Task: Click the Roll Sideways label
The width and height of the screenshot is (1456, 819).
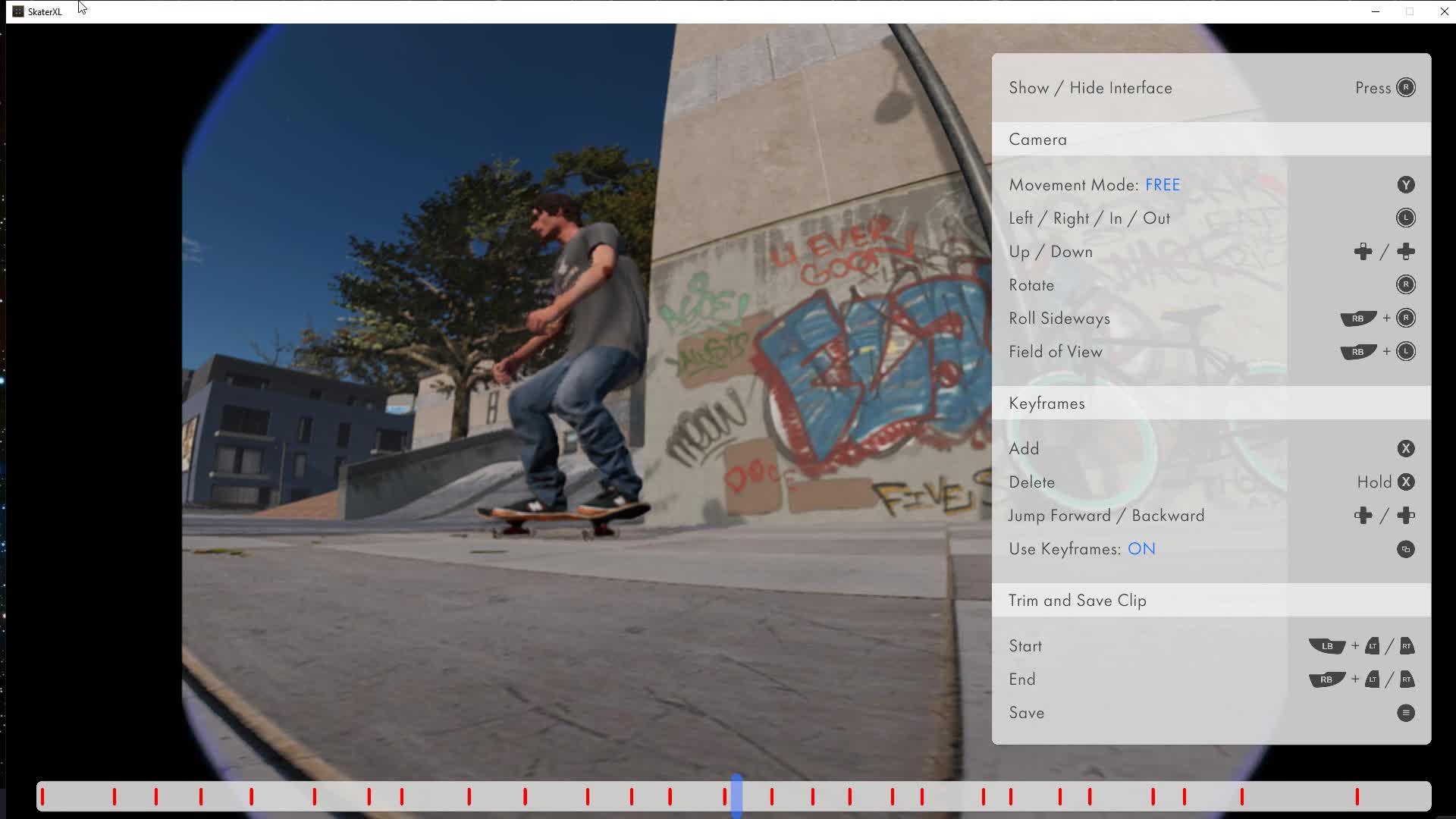Action: point(1059,318)
